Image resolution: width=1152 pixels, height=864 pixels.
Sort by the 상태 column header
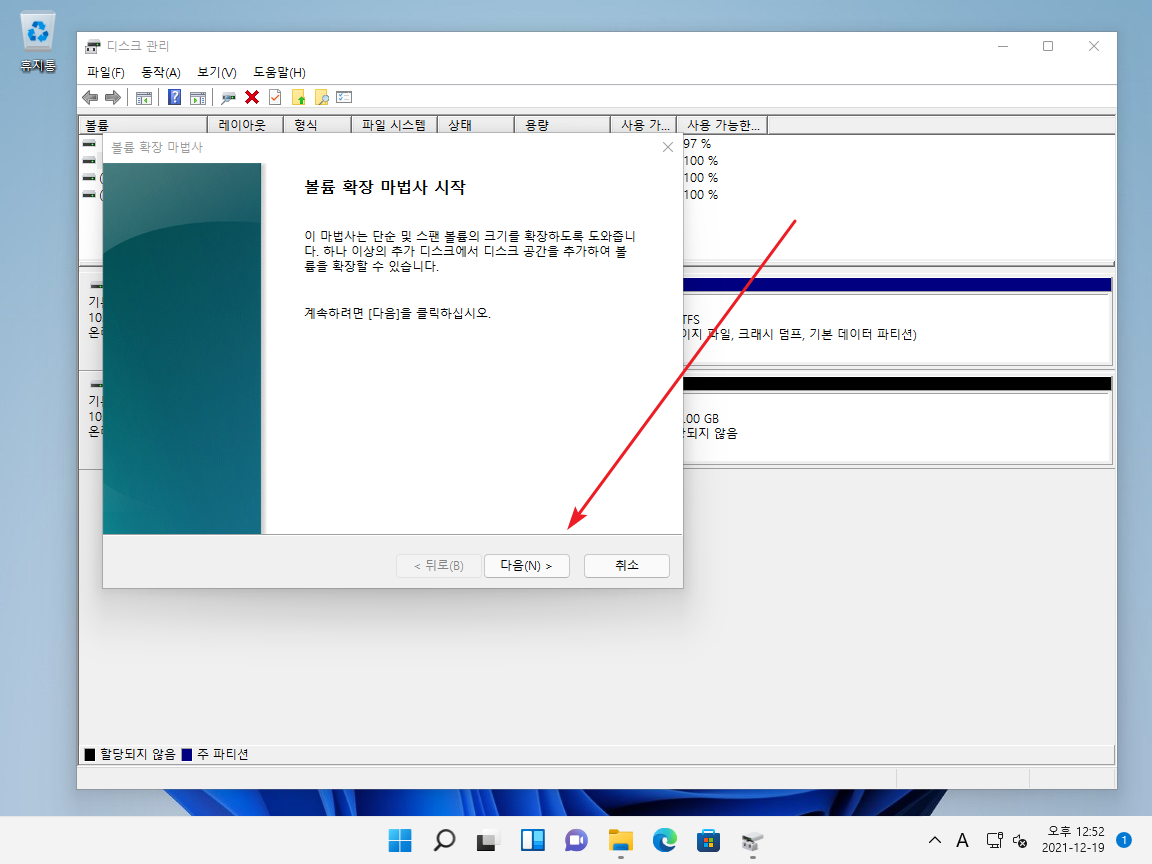click(x=476, y=125)
